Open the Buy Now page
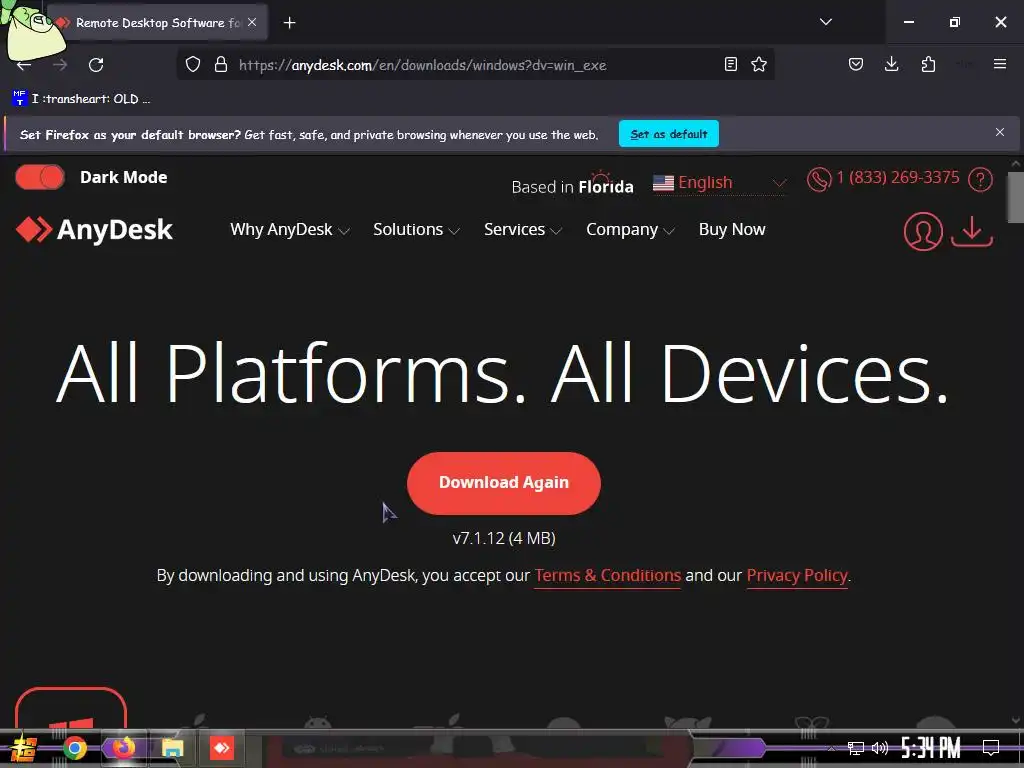 pyautogui.click(x=731, y=230)
